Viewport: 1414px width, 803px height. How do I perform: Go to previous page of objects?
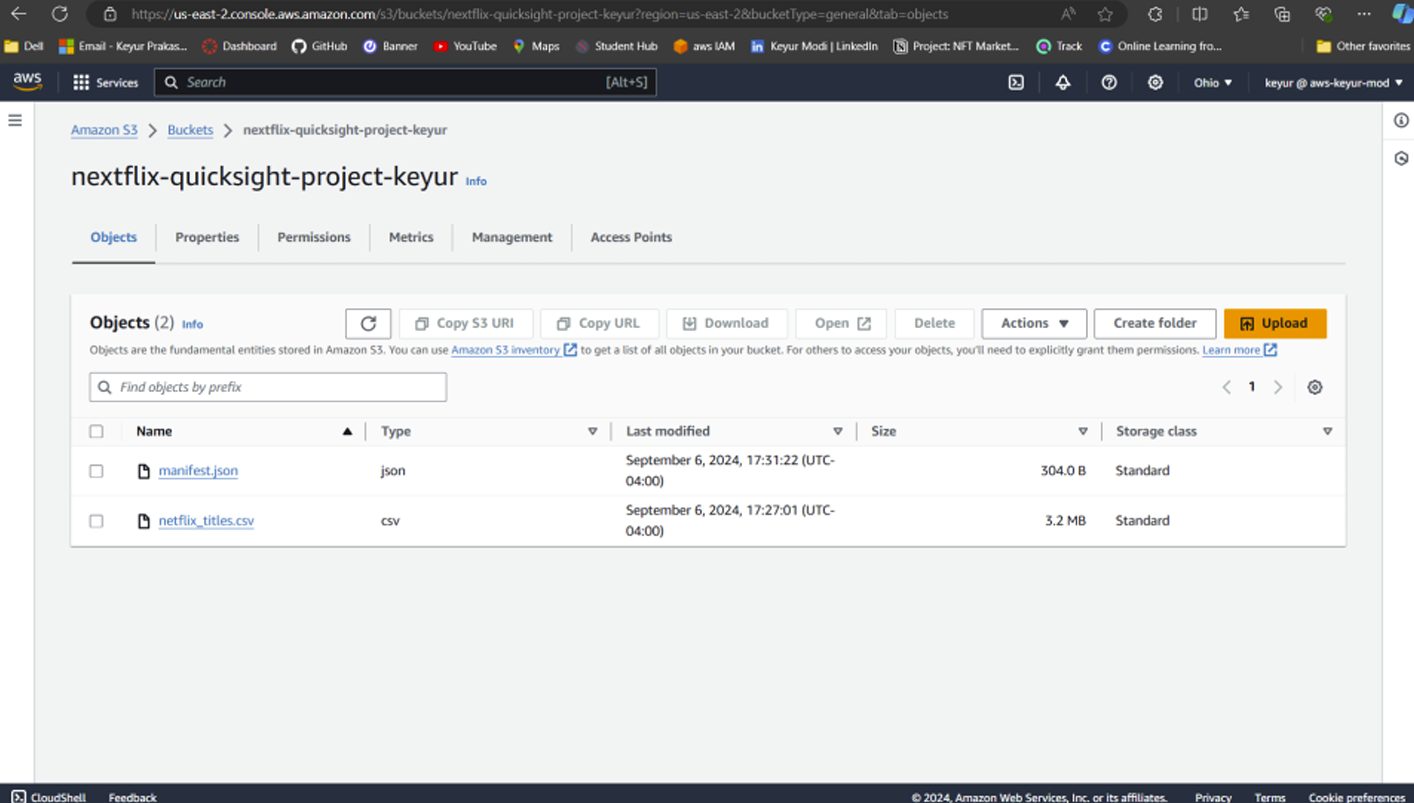pos(1226,387)
